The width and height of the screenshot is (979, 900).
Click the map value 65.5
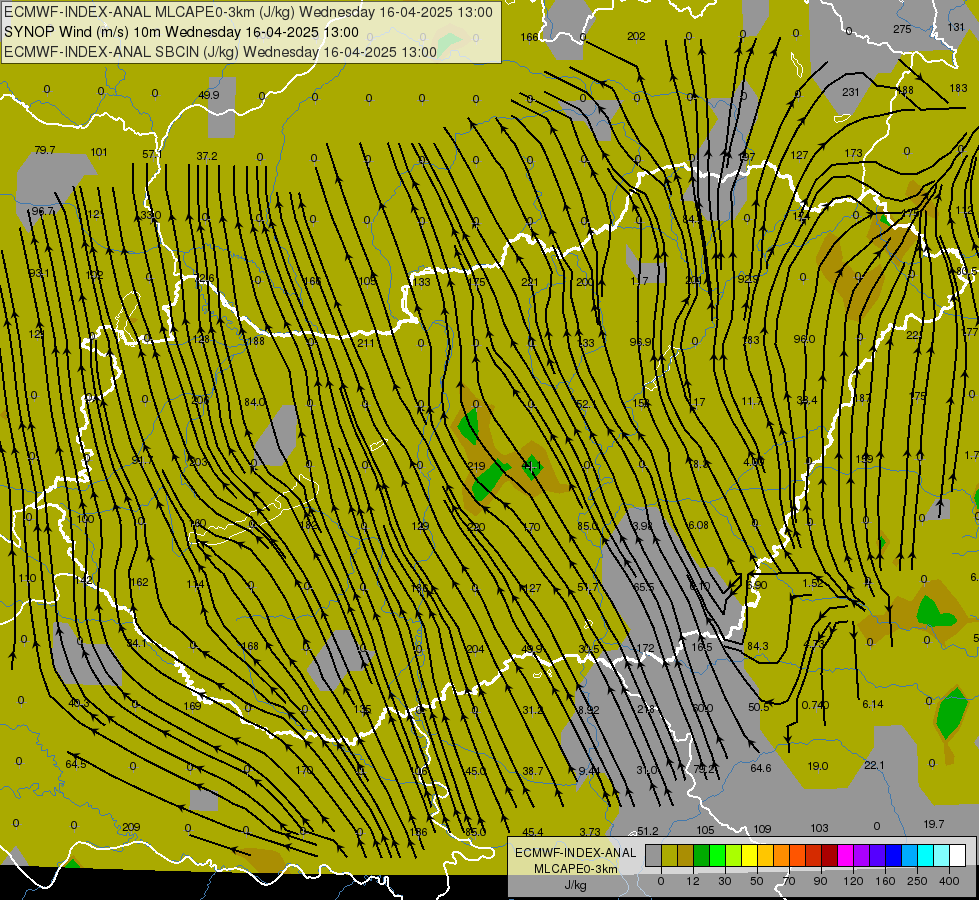[643, 587]
